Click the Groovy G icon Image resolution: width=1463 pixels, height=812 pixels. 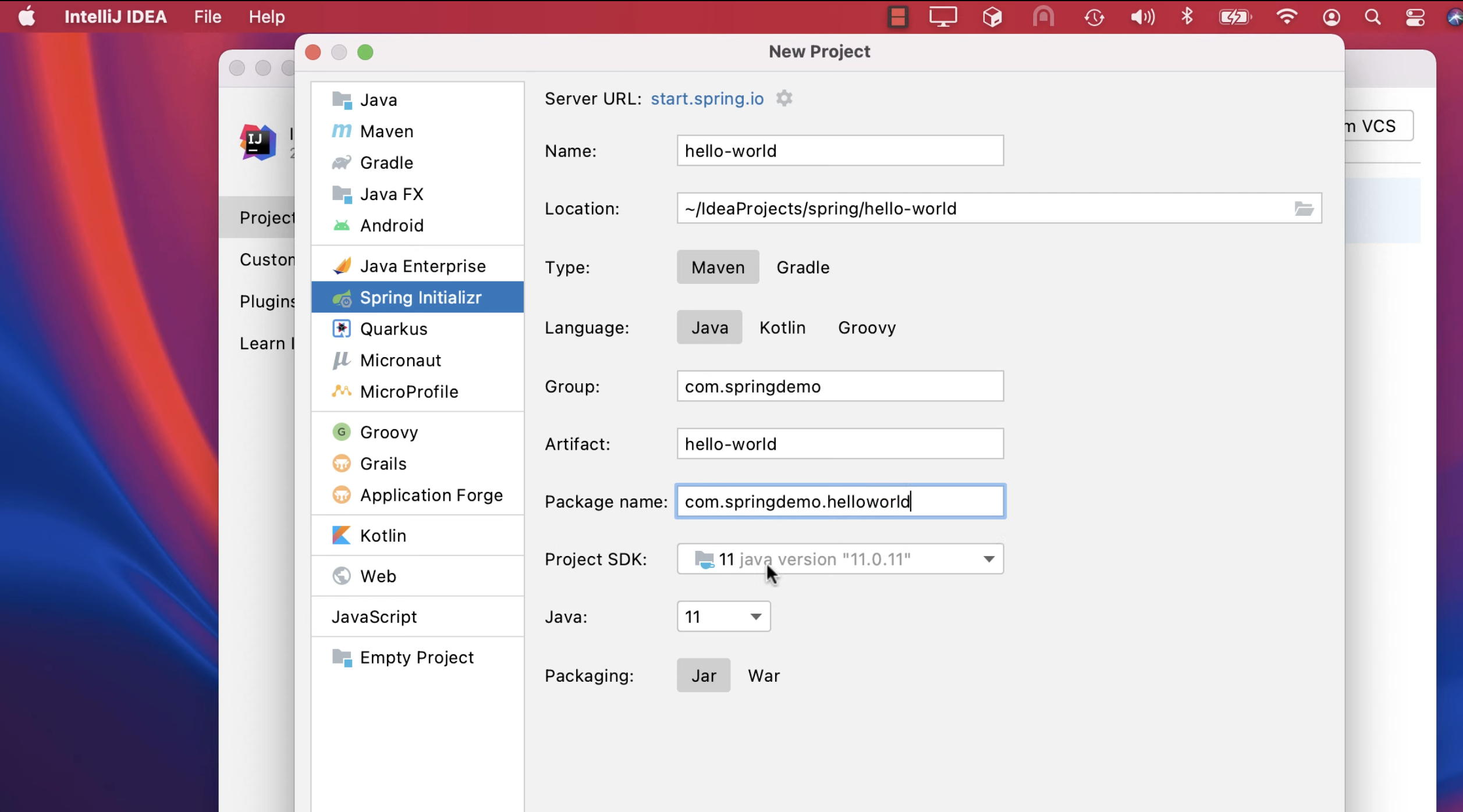click(342, 432)
